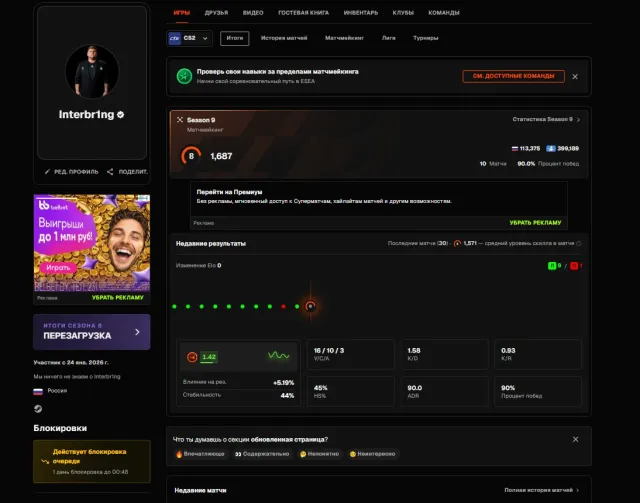Click the orange rating icon beside 1.42
The image size is (640, 503).
pyautogui.click(x=192, y=357)
